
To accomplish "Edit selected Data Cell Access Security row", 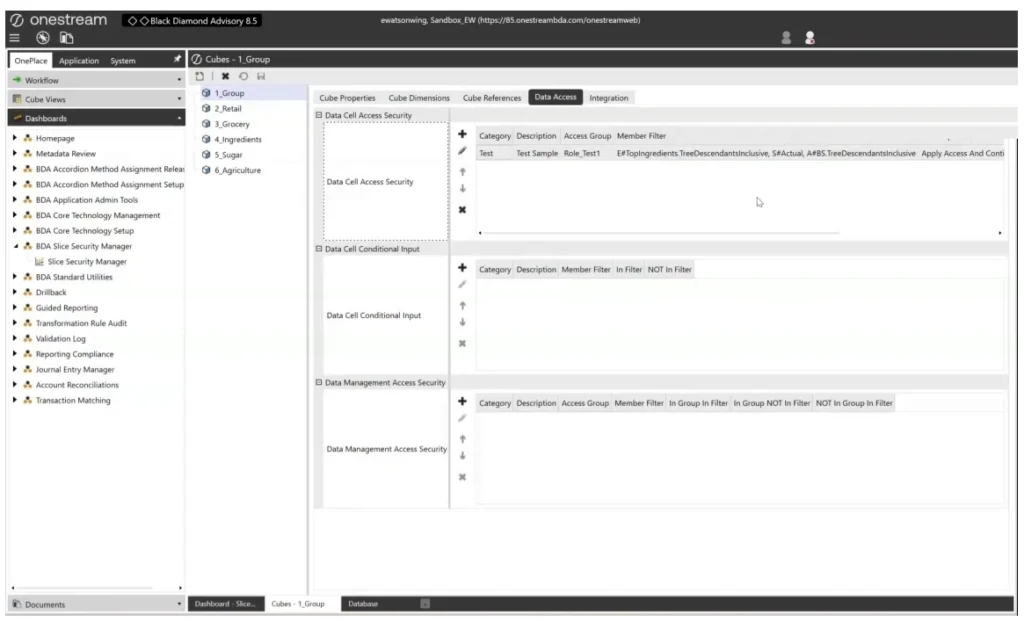I will (462, 151).
